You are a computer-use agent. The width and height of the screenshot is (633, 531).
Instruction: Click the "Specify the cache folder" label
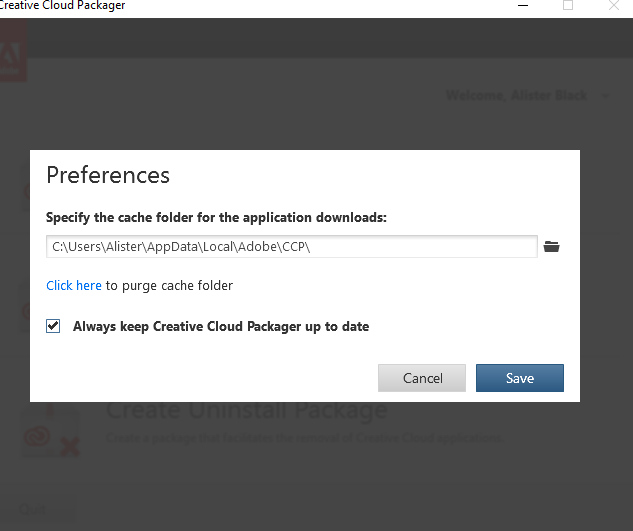(x=216, y=216)
